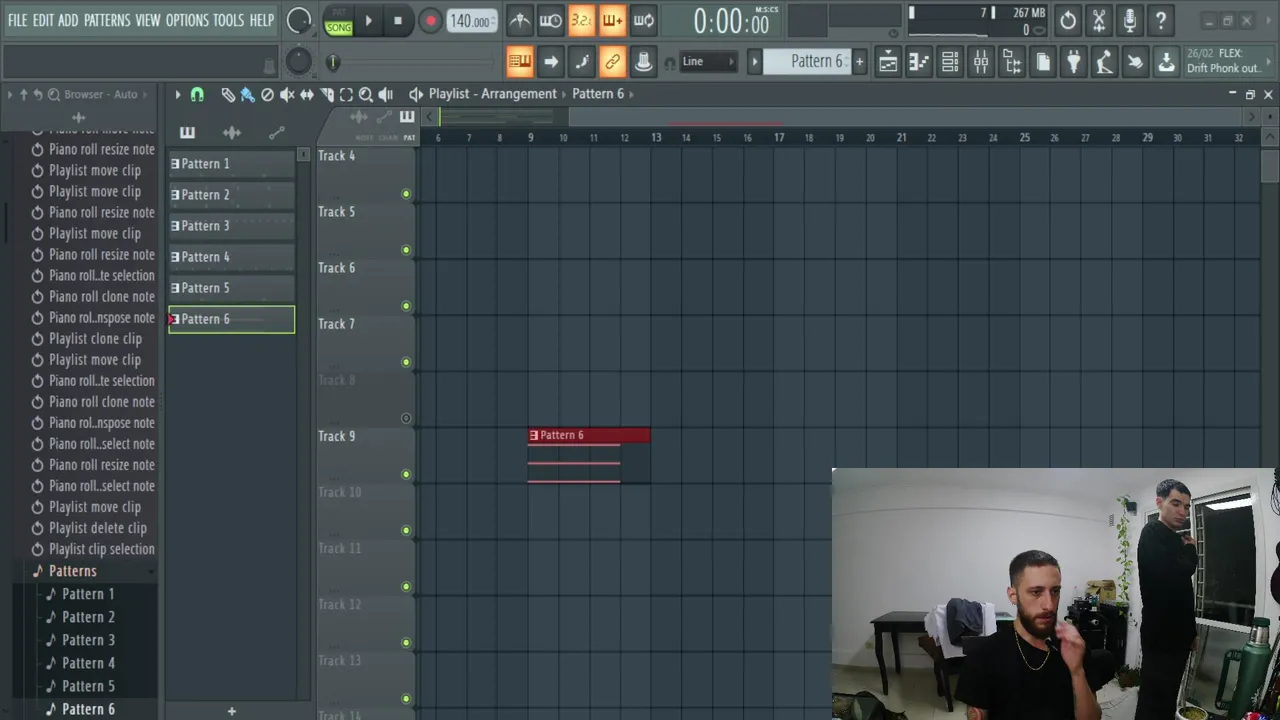Show patterns piano icon in picker panel
Viewport: 1280px width, 720px height.
[187, 132]
